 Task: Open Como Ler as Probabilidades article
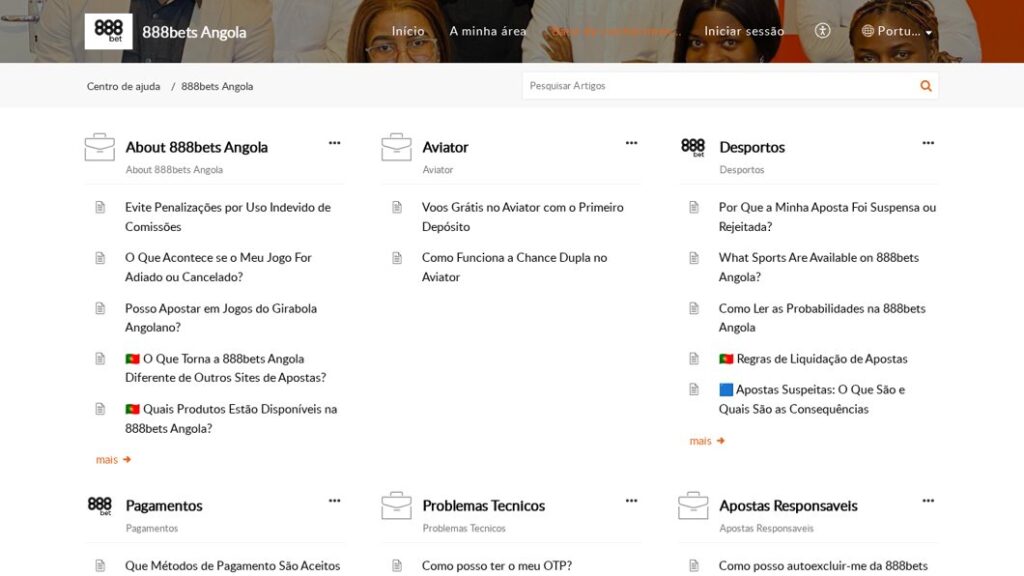(x=822, y=317)
